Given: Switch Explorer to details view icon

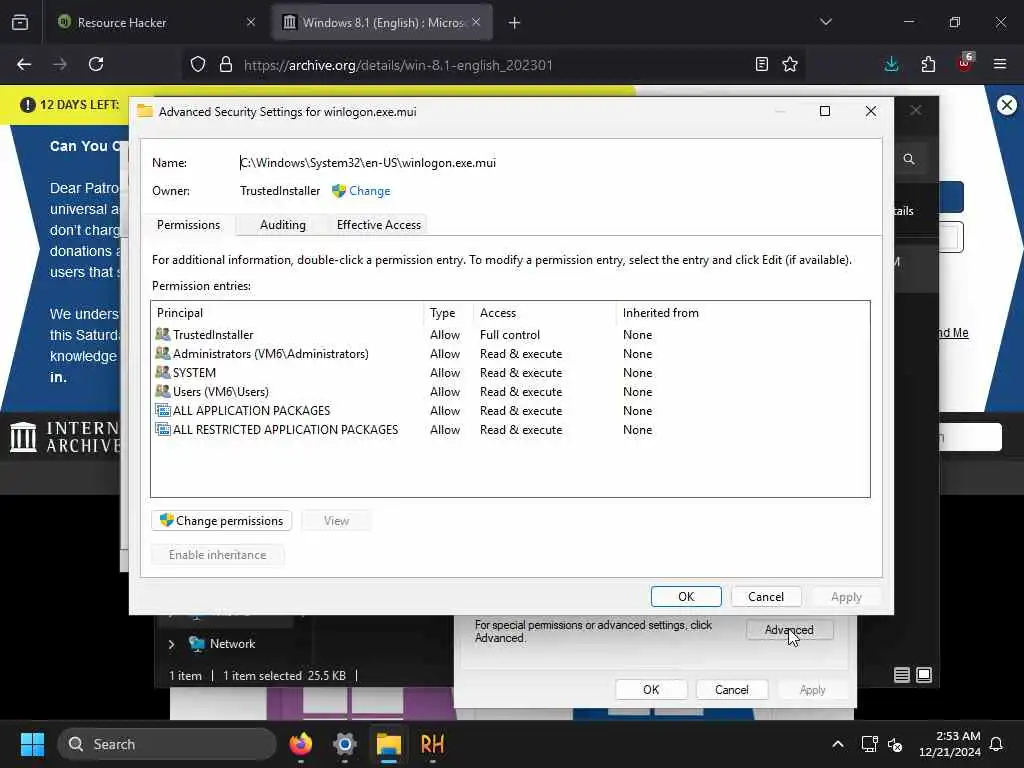Looking at the screenshot, I should [901, 675].
